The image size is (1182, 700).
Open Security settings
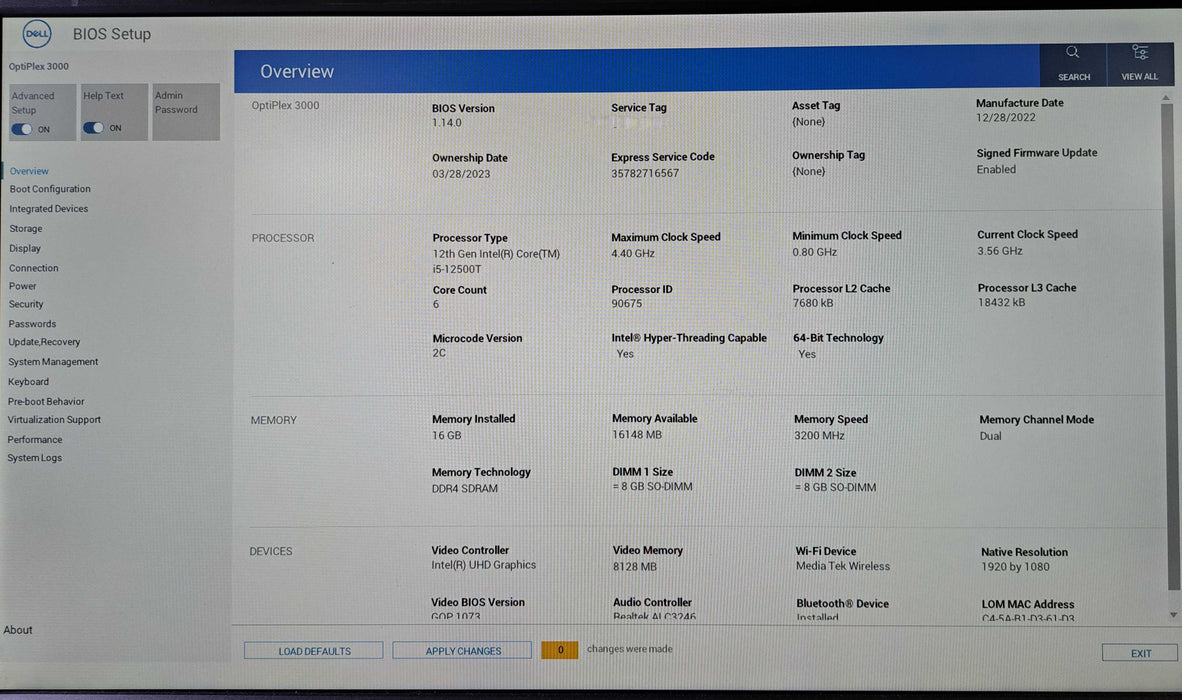[26, 304]
